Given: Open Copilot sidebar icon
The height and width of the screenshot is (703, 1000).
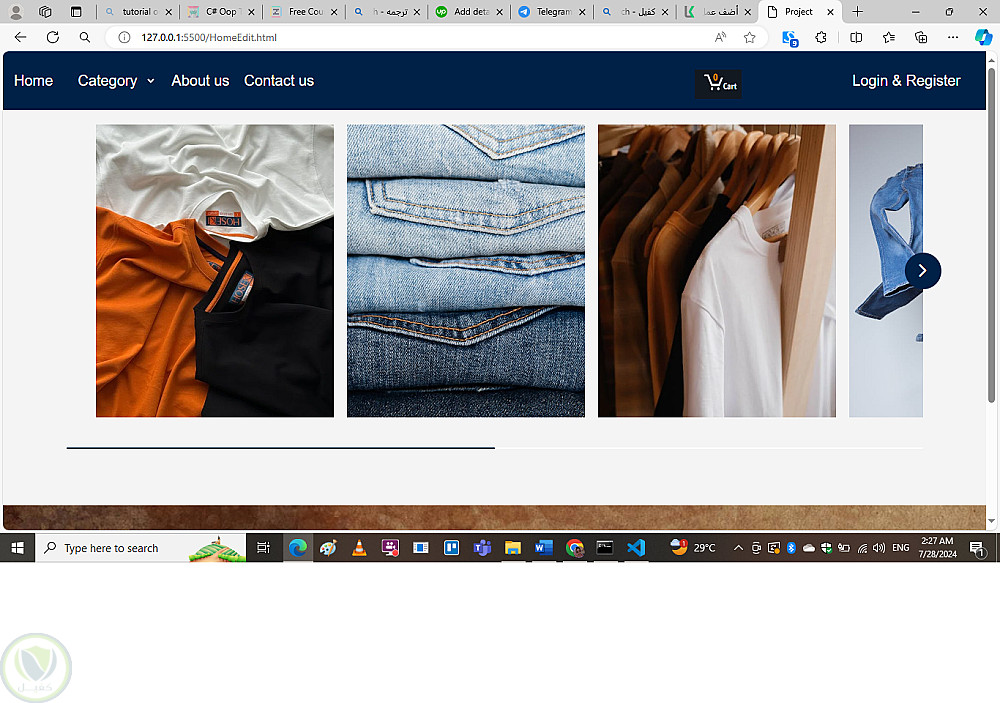Looking at the screenshot, I should coord(983,37).
